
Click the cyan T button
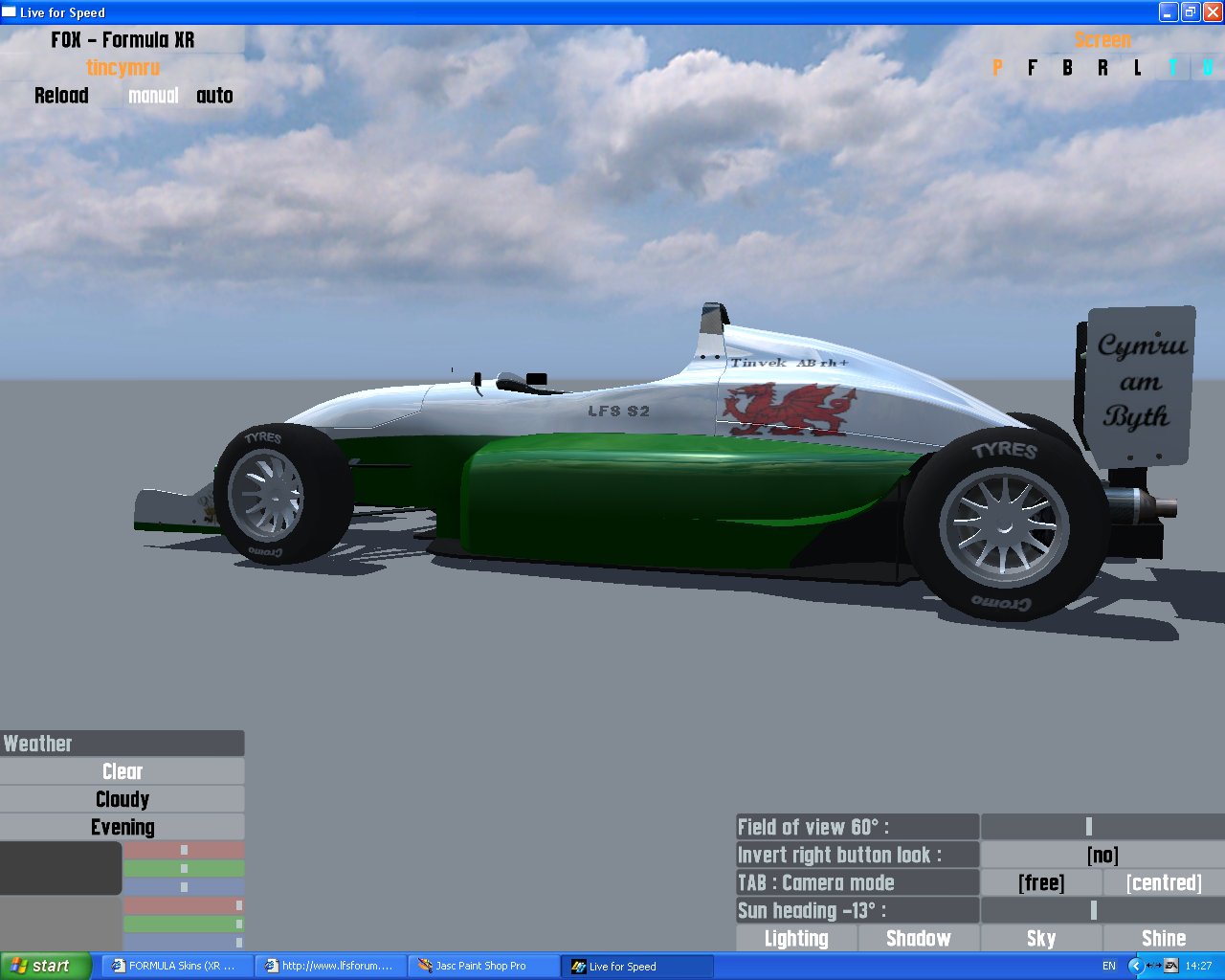[1172, 68]
